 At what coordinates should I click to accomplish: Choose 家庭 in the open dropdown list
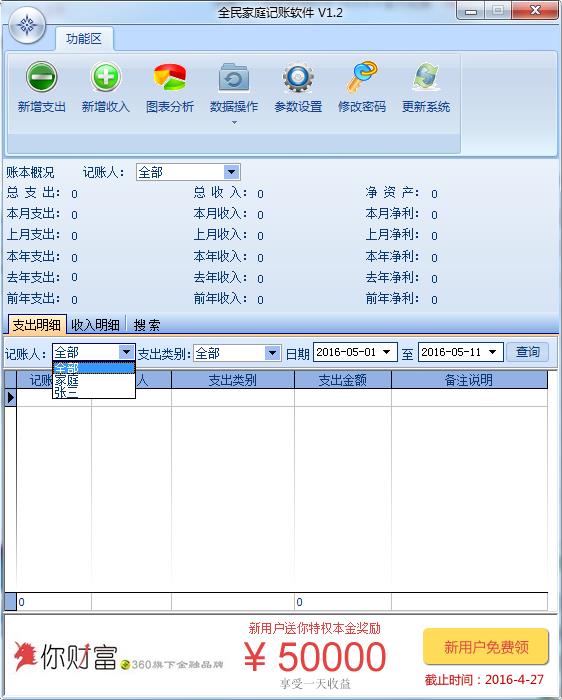[x=94, y=380]
